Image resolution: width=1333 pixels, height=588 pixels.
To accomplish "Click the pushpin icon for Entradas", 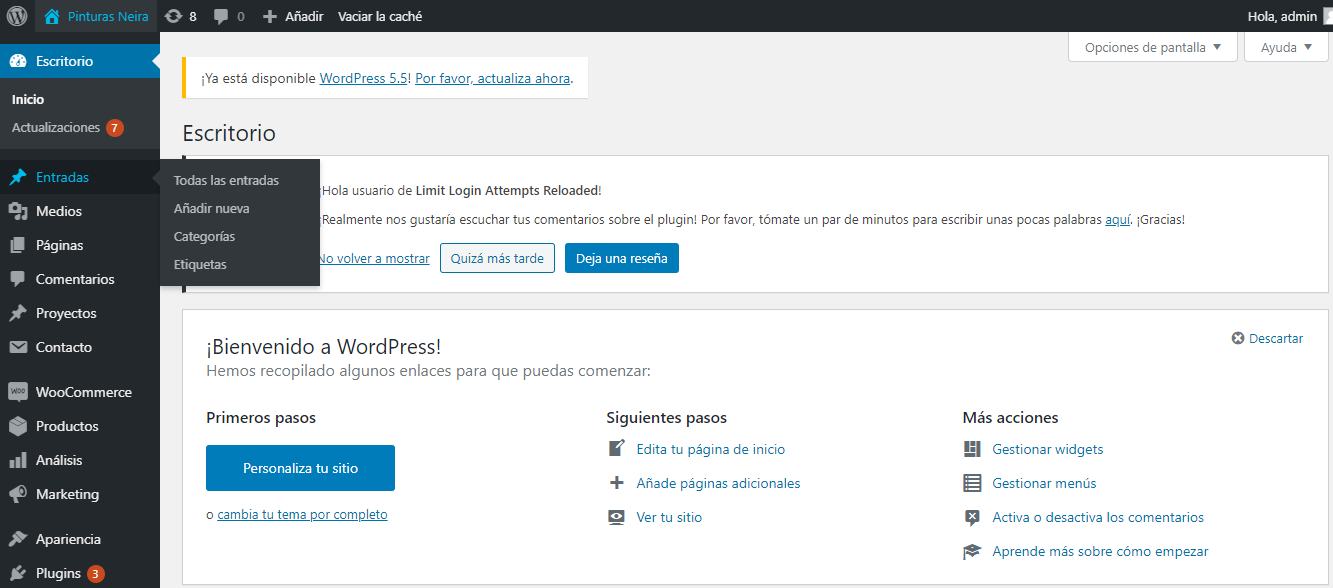I will (x=18, y=177).
